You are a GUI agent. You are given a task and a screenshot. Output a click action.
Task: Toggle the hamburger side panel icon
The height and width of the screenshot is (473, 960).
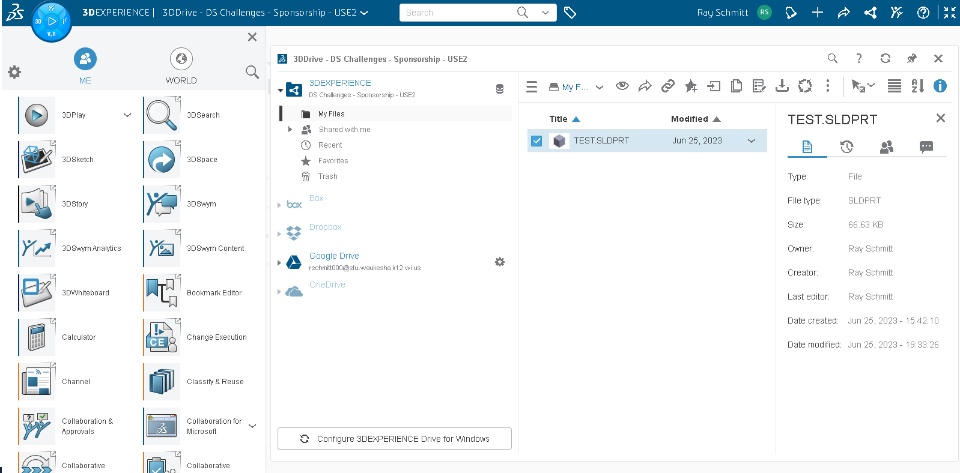coord(531,87)
